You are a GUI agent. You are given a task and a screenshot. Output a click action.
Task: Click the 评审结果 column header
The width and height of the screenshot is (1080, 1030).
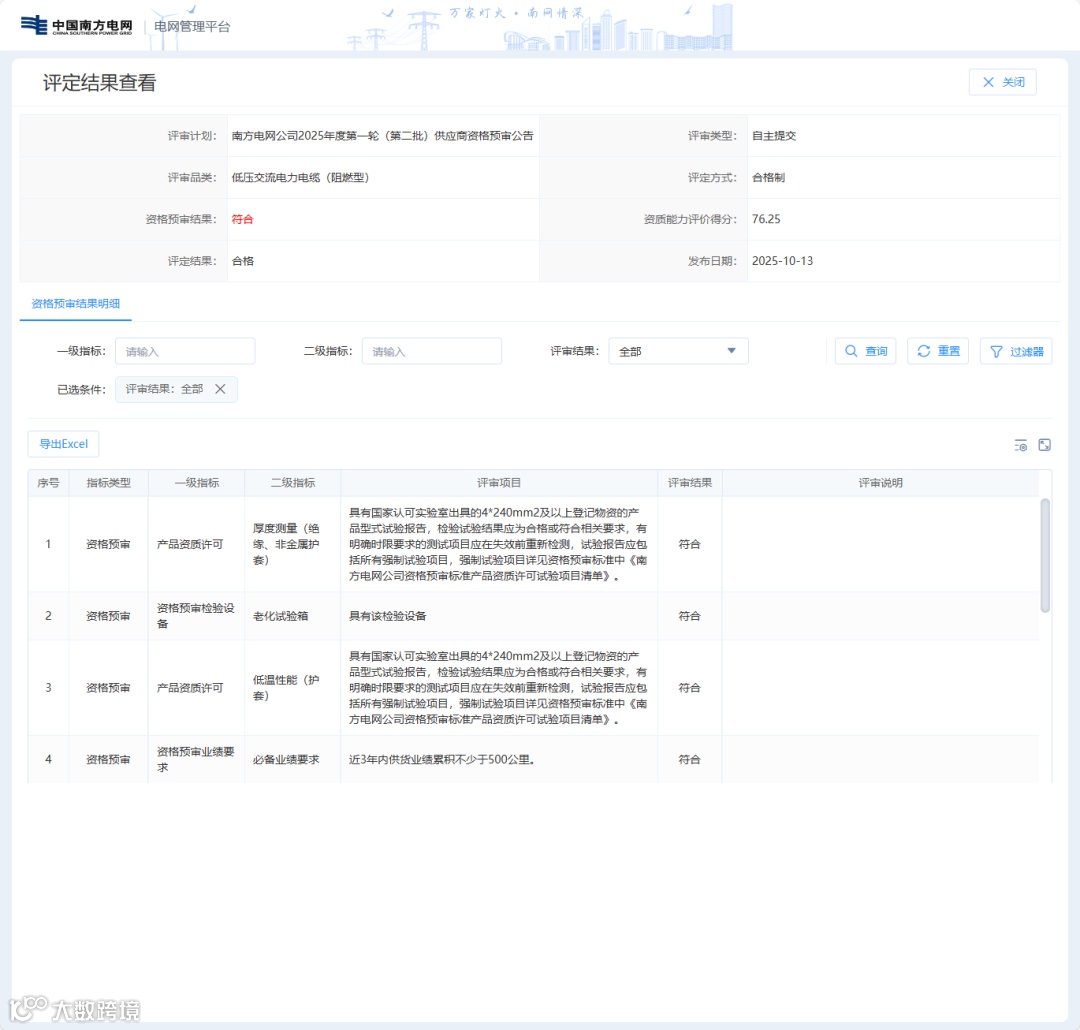(689, 483)
